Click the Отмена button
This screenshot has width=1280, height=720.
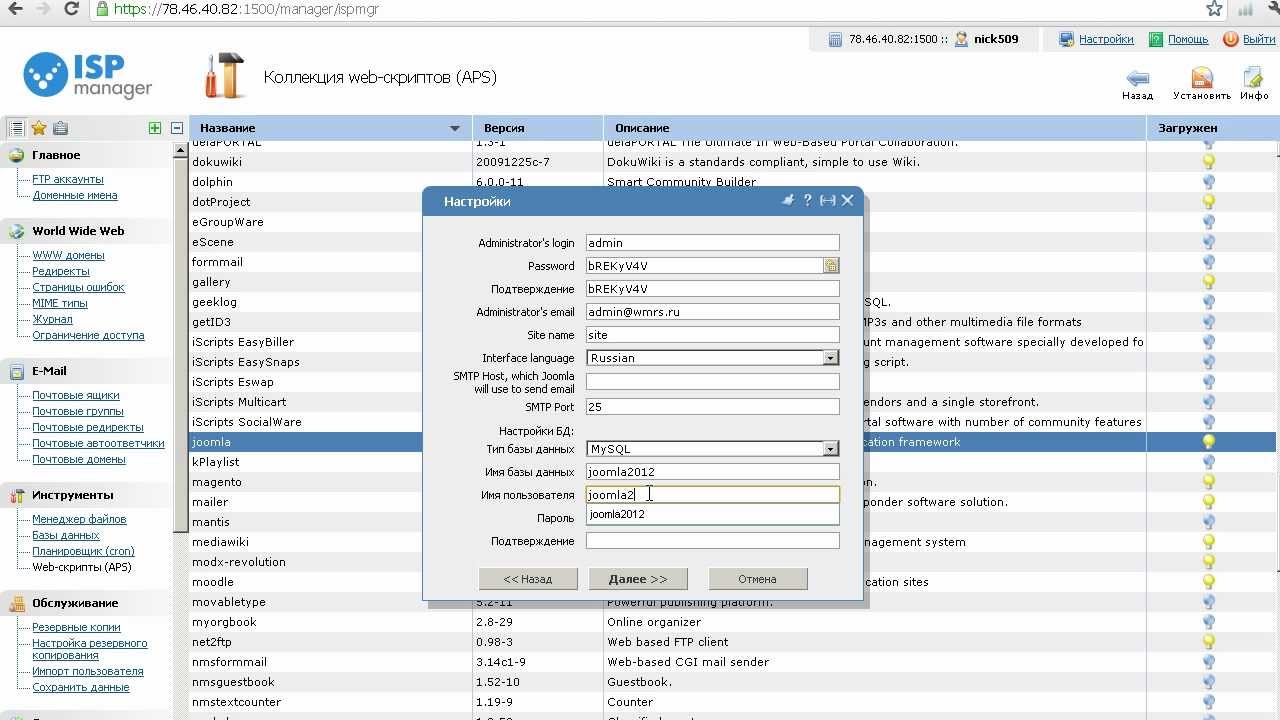(757, 579)
